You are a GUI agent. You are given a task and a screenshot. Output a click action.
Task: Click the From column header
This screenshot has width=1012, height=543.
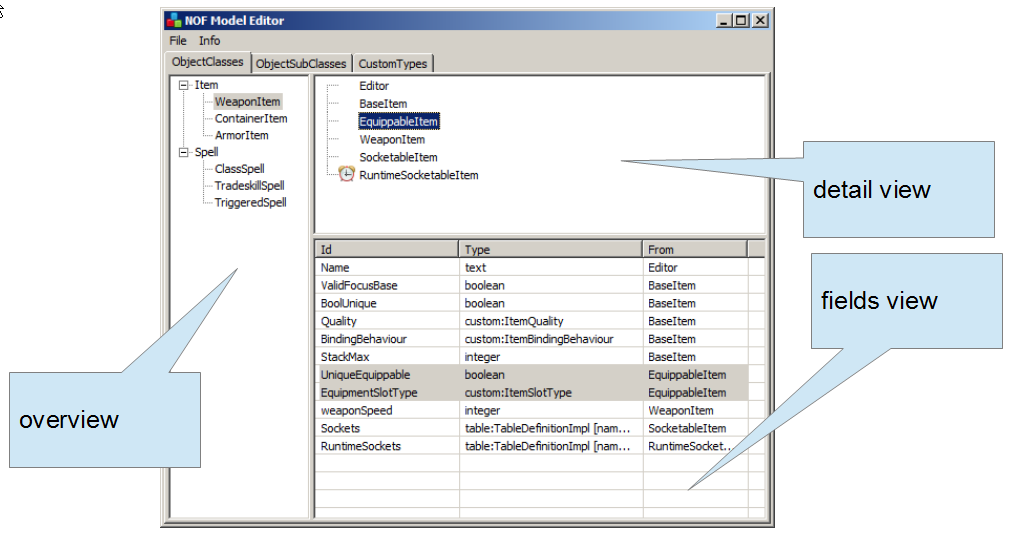[x=694, y=250]
